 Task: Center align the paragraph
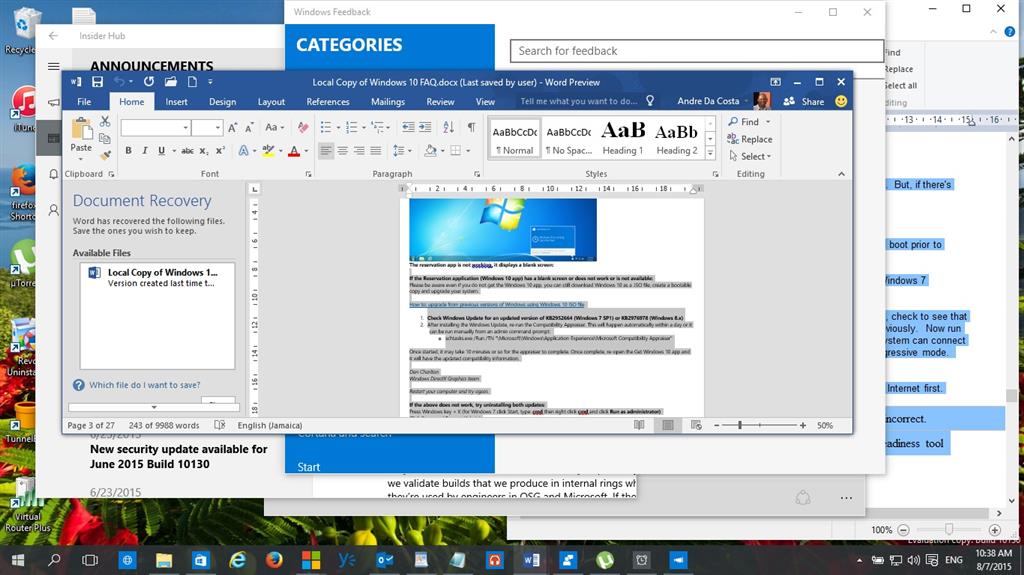[x=343, y=151]
